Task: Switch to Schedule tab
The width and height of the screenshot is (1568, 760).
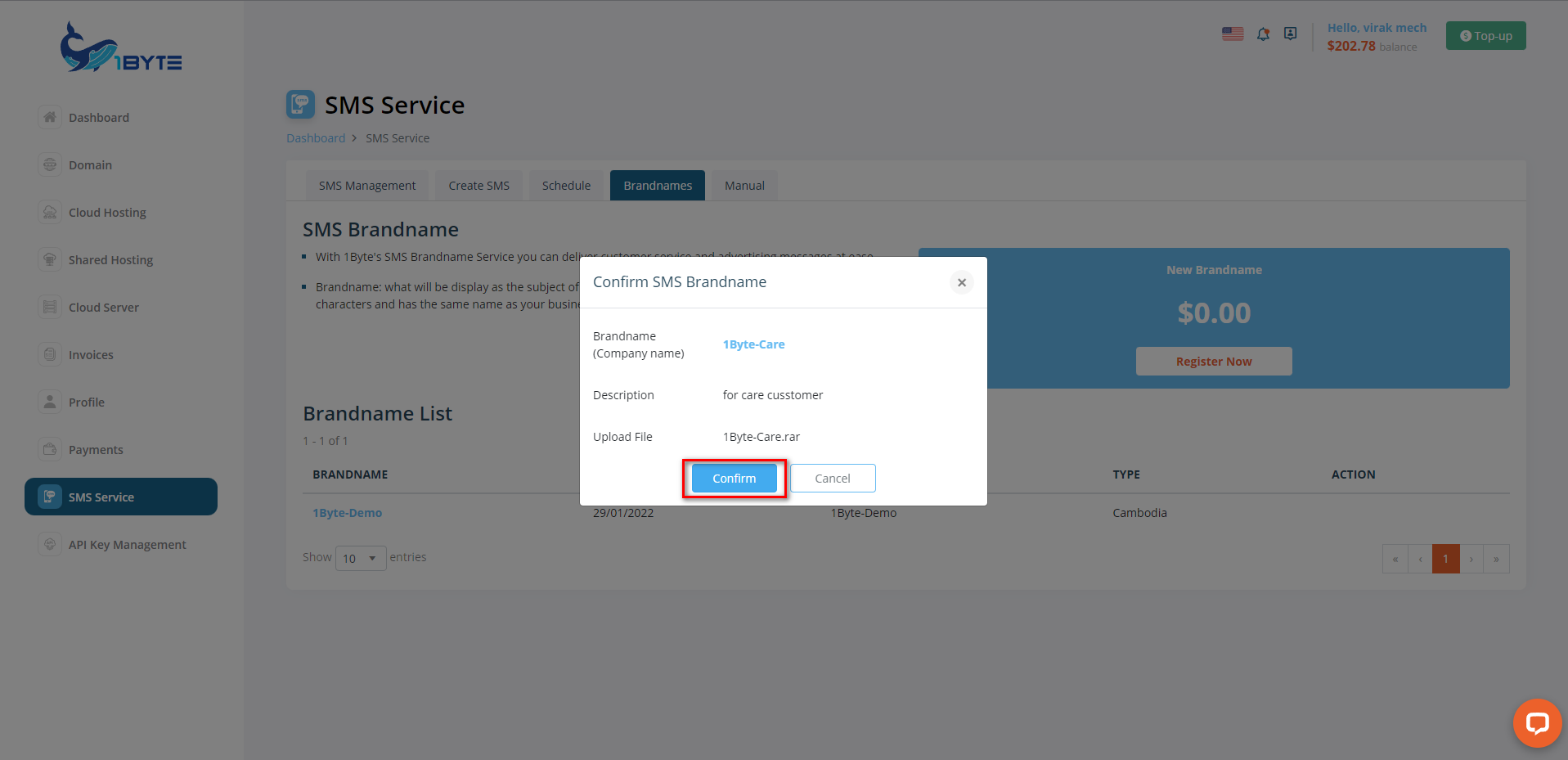Action: 566,186
